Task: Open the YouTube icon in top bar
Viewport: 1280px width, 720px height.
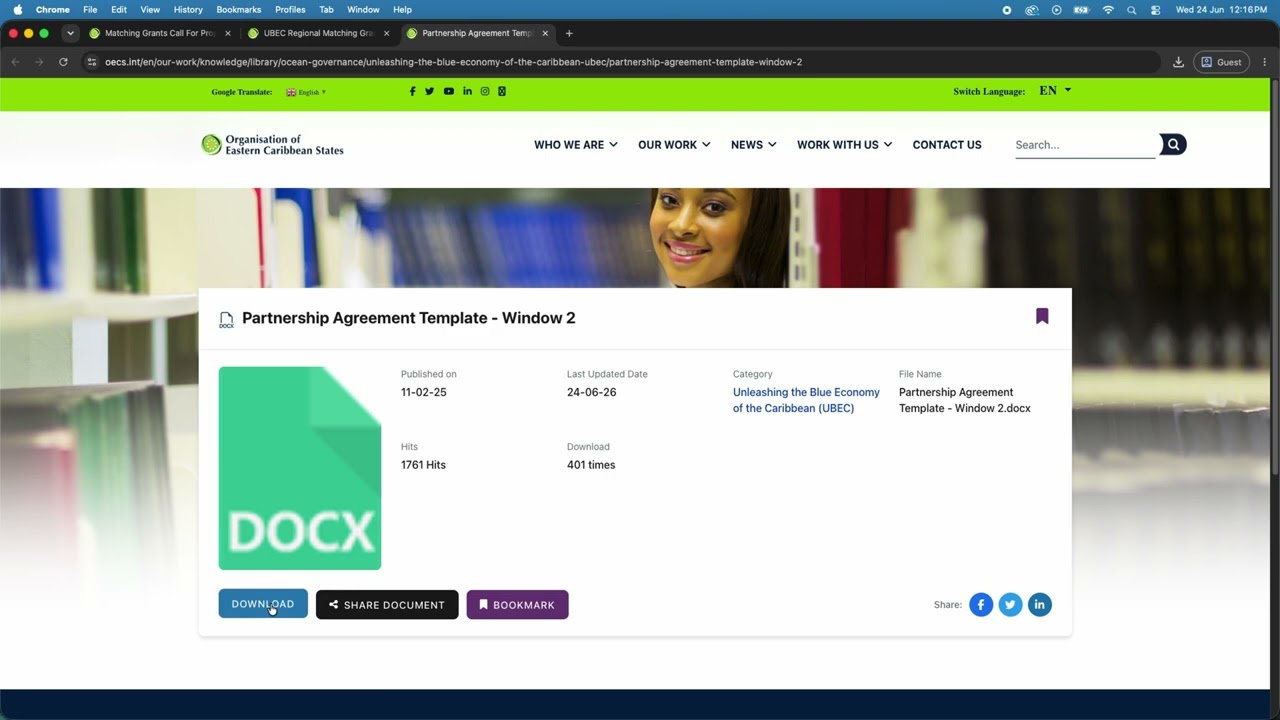Action: coord(448,91)
